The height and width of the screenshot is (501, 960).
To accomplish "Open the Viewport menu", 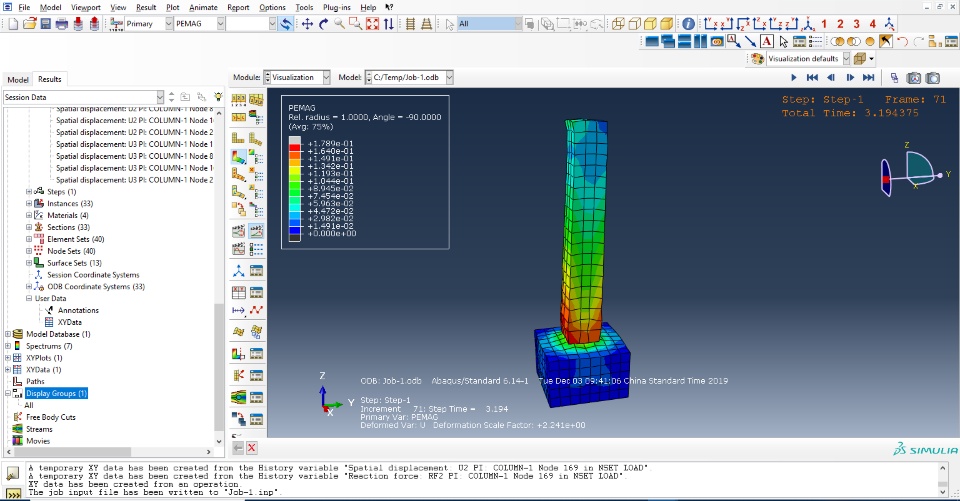I will coord(86,7).
